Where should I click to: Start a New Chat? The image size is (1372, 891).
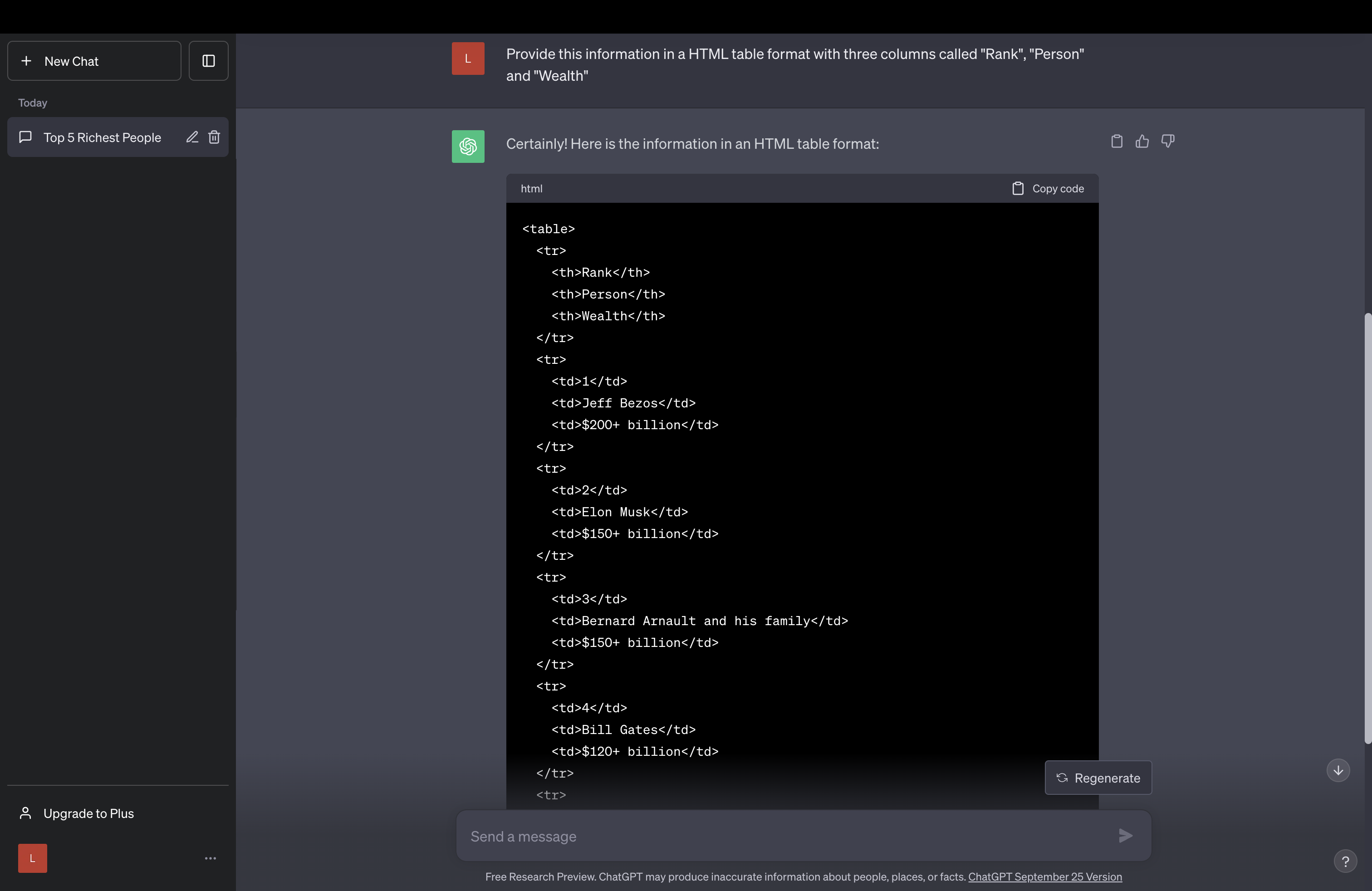tap(94, 61)
